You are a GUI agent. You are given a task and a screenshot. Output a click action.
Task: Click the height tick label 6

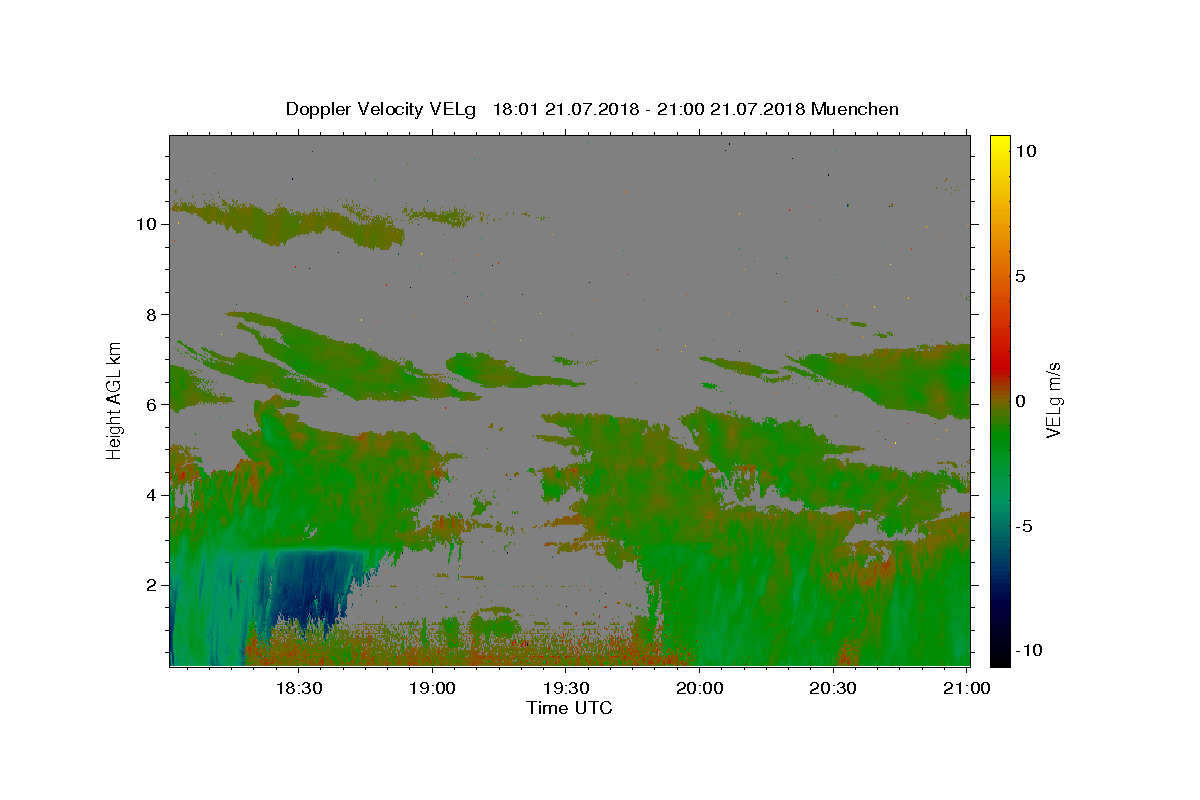pyautogui.click(x=150, y=405)
